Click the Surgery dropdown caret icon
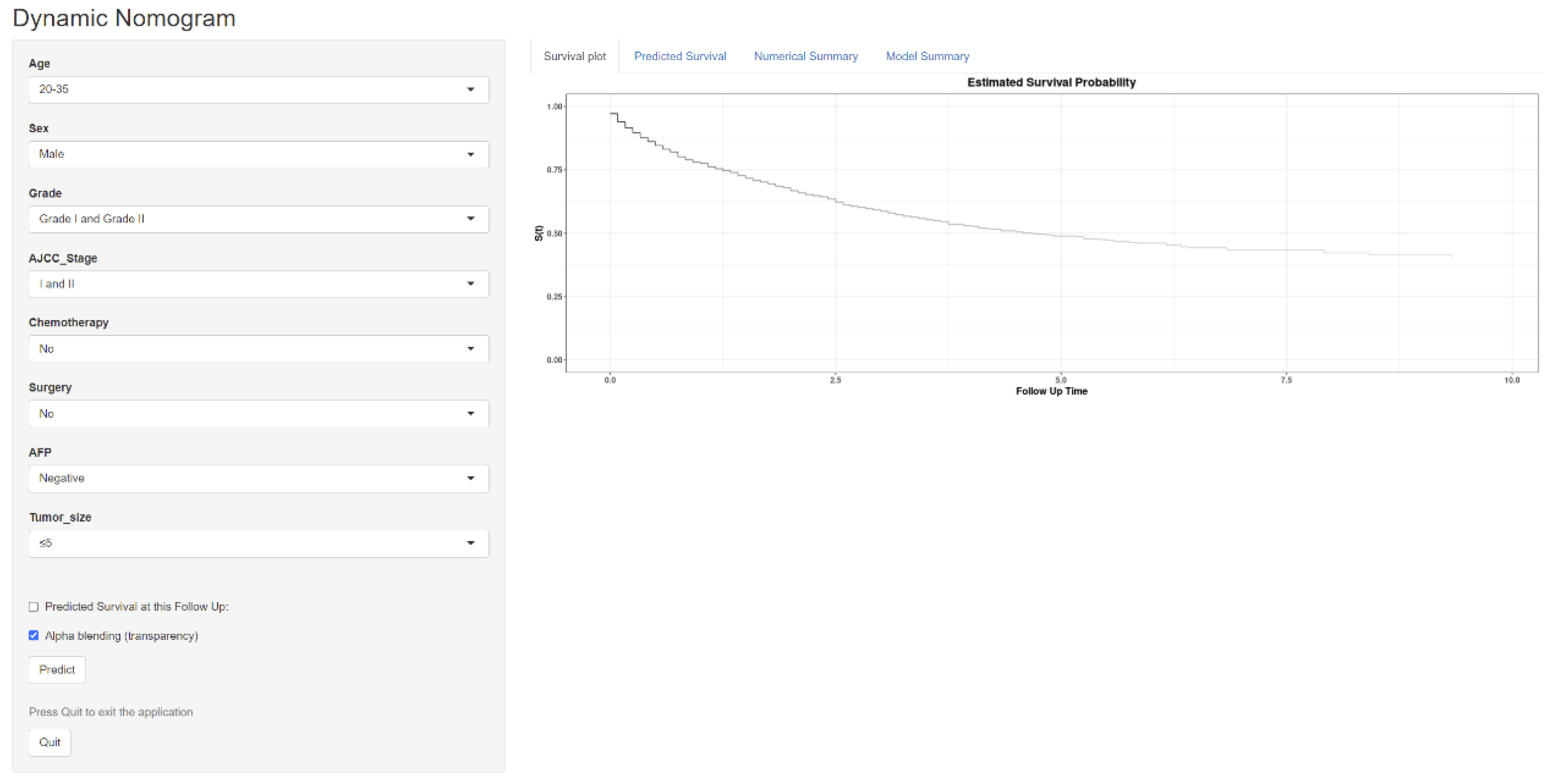 tap(470, 414)
